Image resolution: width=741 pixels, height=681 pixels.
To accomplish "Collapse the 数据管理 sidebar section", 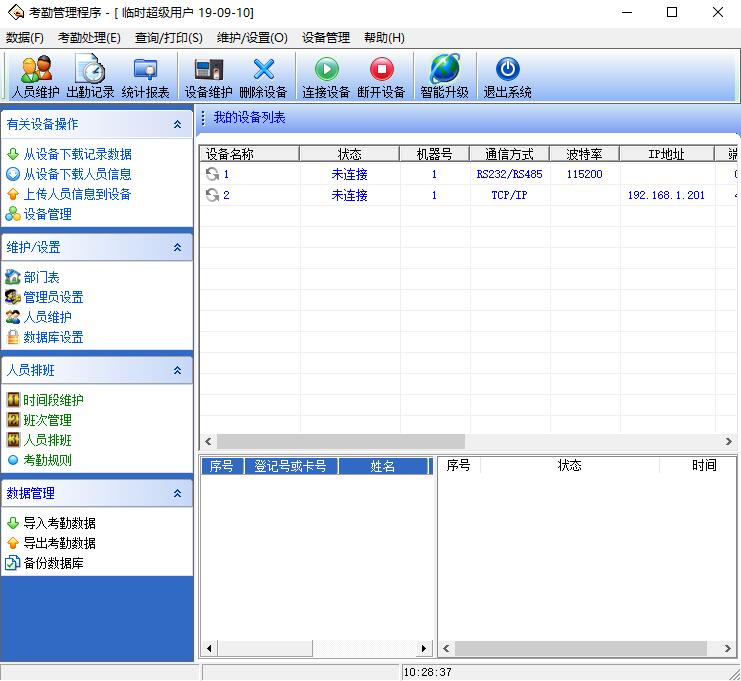I will click(x=177, y=494).
